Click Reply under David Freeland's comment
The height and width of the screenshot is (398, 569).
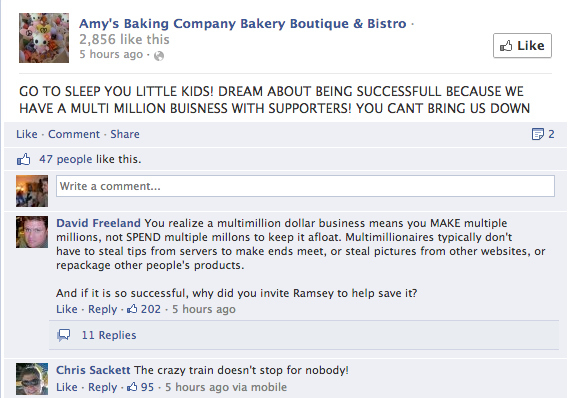(103, 309)
